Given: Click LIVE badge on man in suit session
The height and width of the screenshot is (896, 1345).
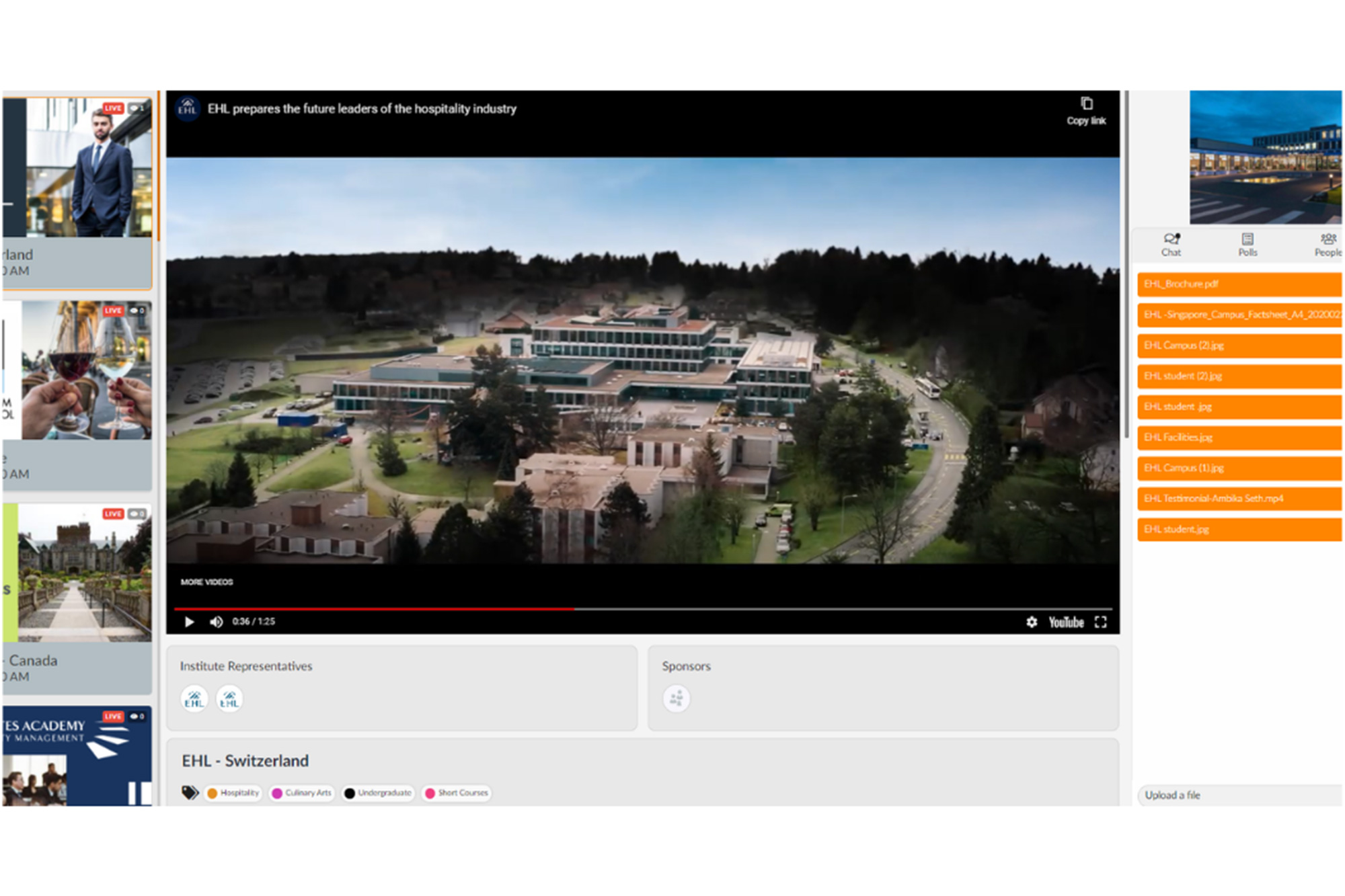Looking at the screenshot, I should [113, 108].
